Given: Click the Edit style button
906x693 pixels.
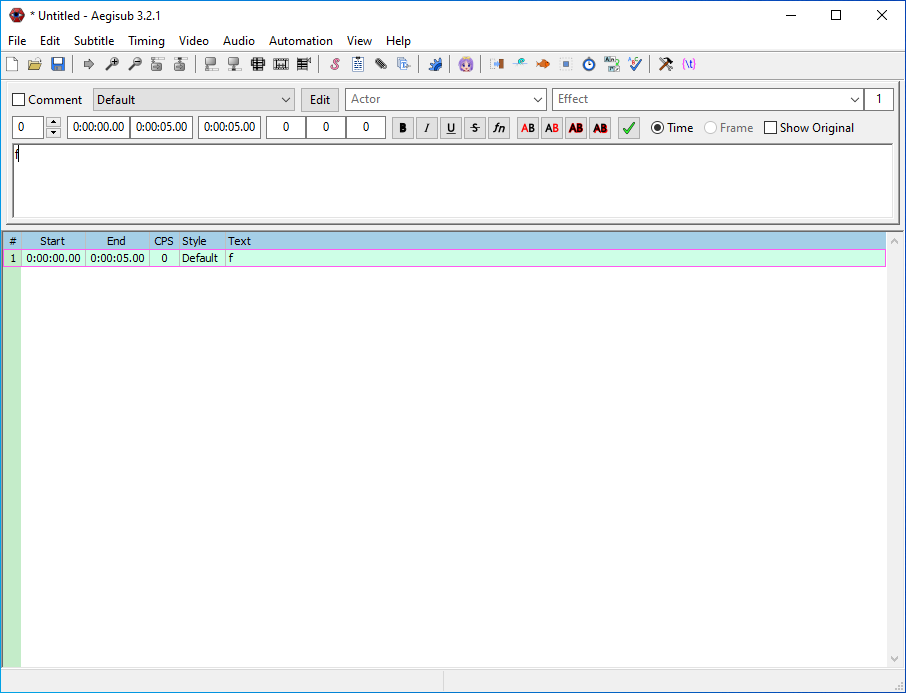Looking at the screenshot, I should coord(319,100).
